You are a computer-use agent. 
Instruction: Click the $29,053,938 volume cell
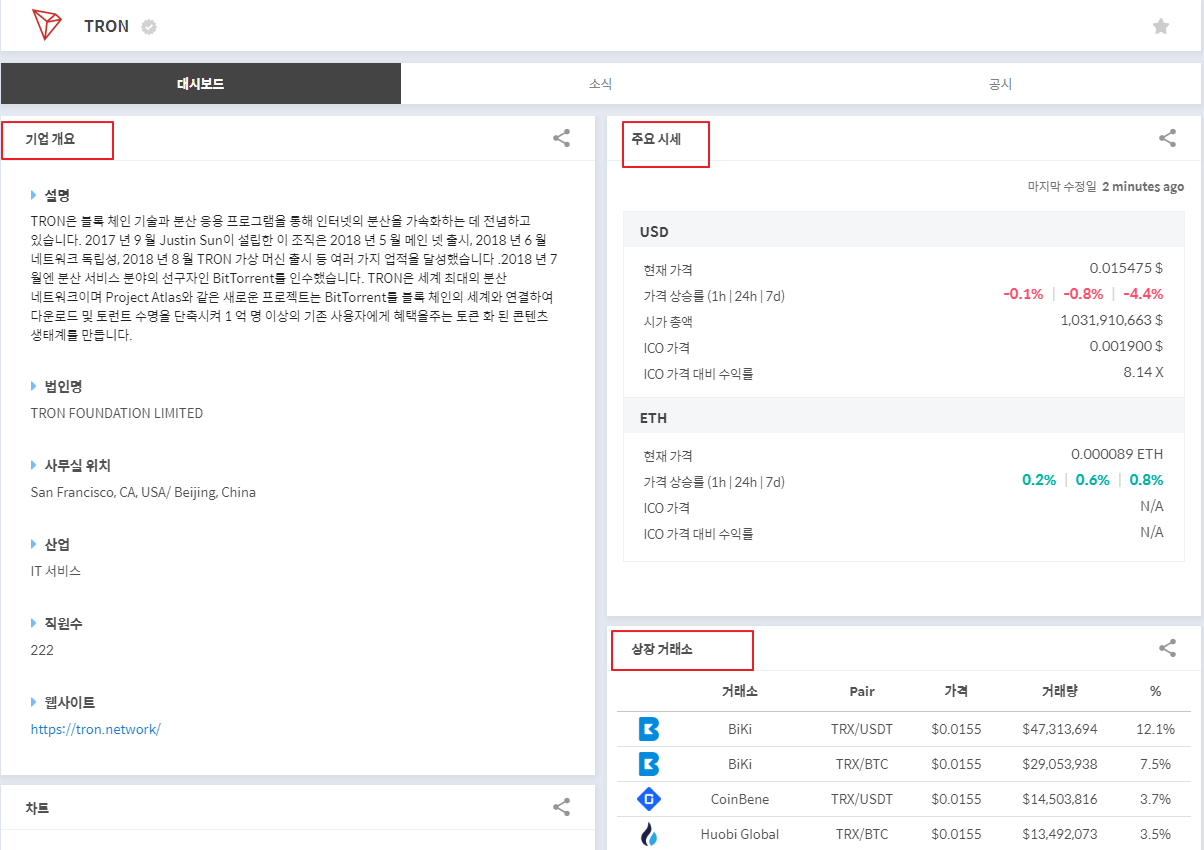coord(1060,764)
